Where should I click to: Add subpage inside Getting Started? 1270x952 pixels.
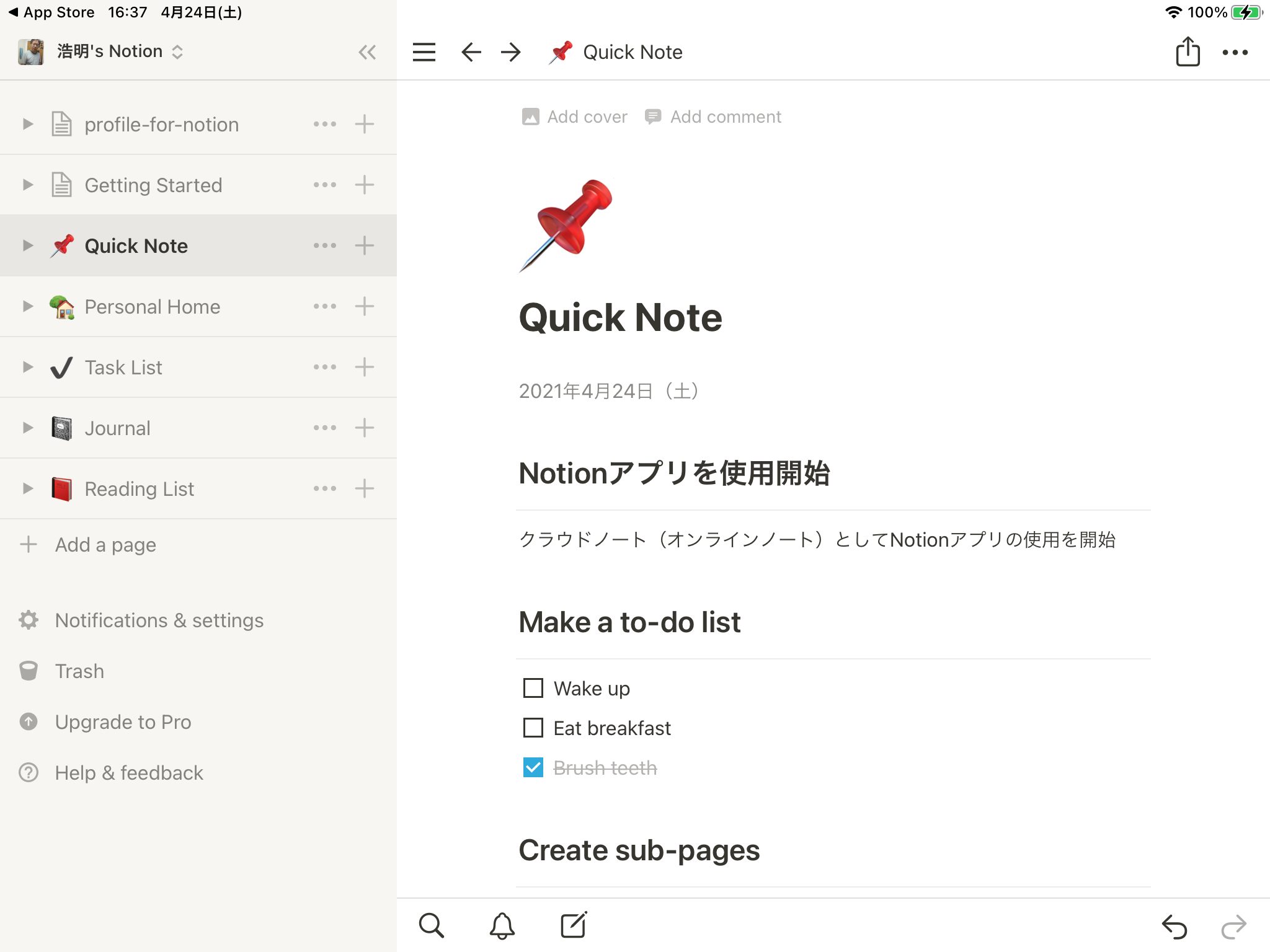[365, 185]
